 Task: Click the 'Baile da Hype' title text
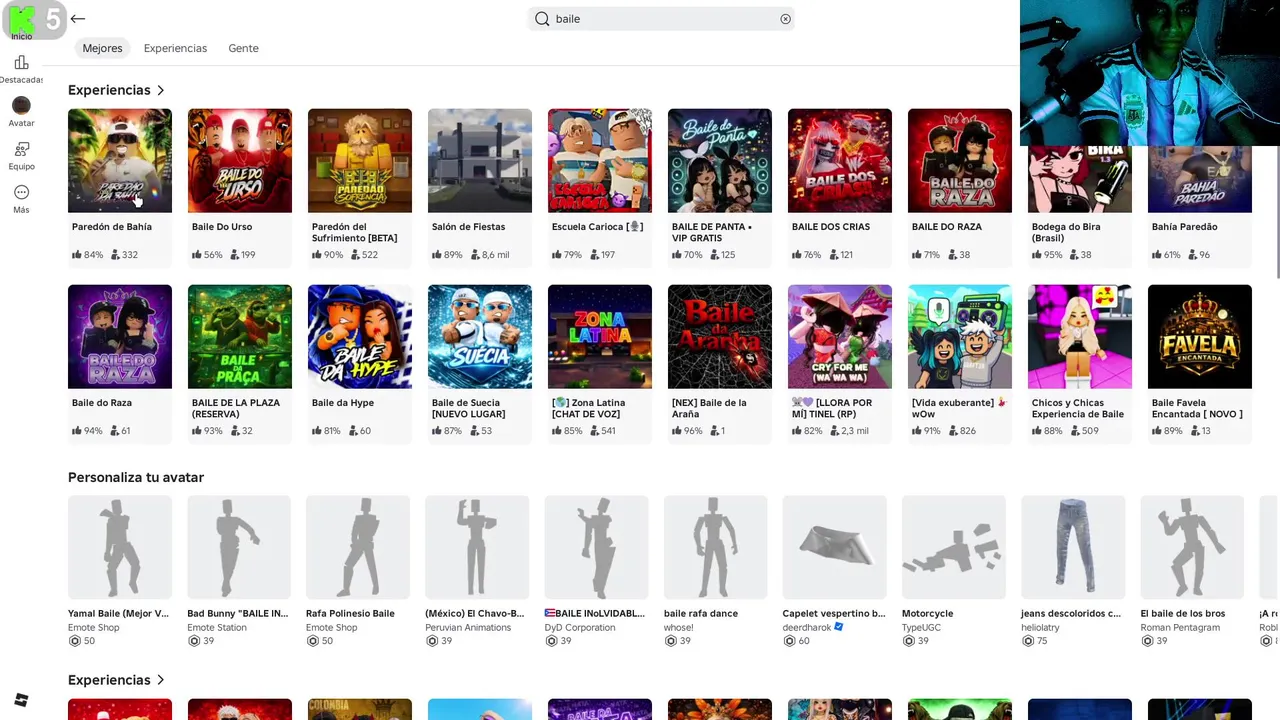343,403
